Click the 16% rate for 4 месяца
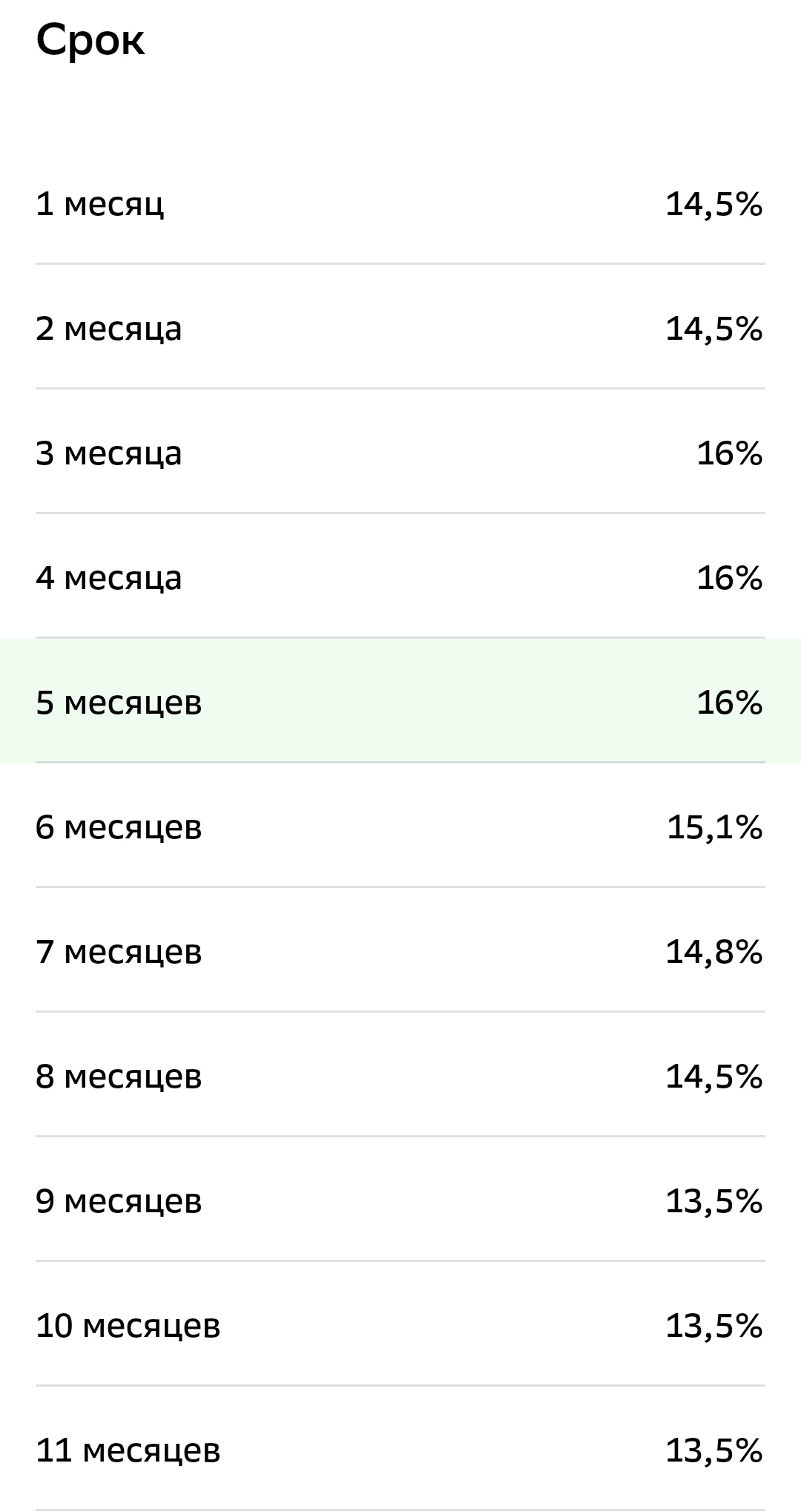 729,577
